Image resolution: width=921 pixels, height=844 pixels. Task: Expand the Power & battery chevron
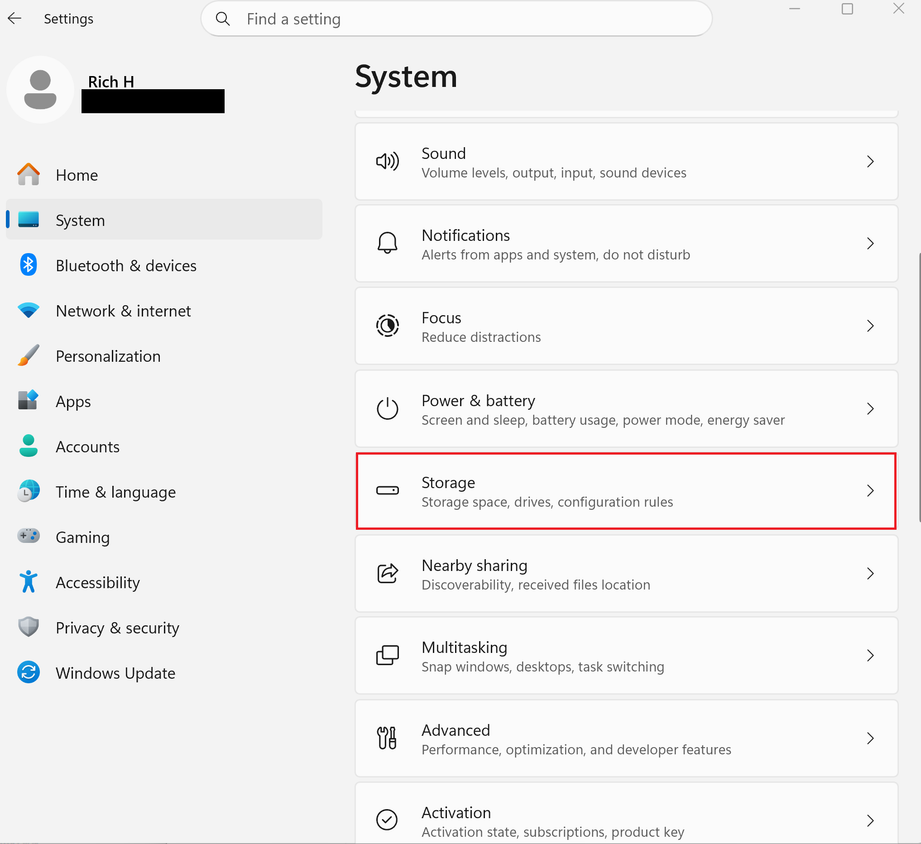[870, 408]
